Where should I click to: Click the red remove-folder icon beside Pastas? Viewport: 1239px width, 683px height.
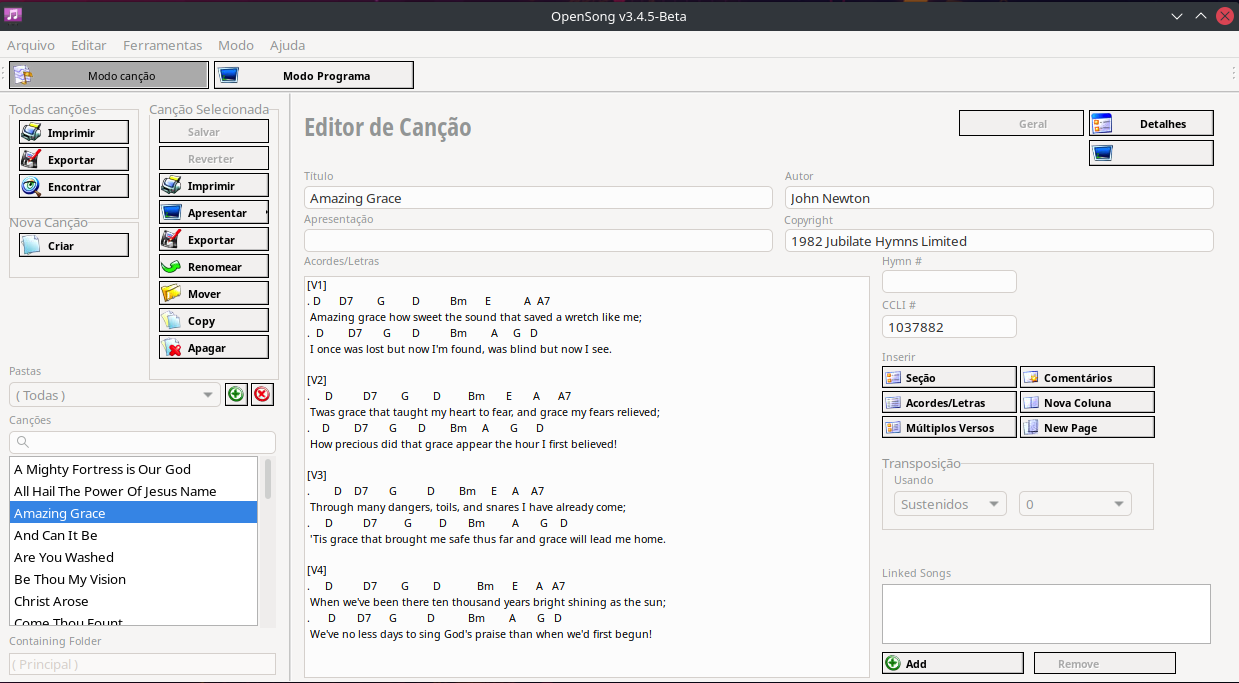[262, 394]
